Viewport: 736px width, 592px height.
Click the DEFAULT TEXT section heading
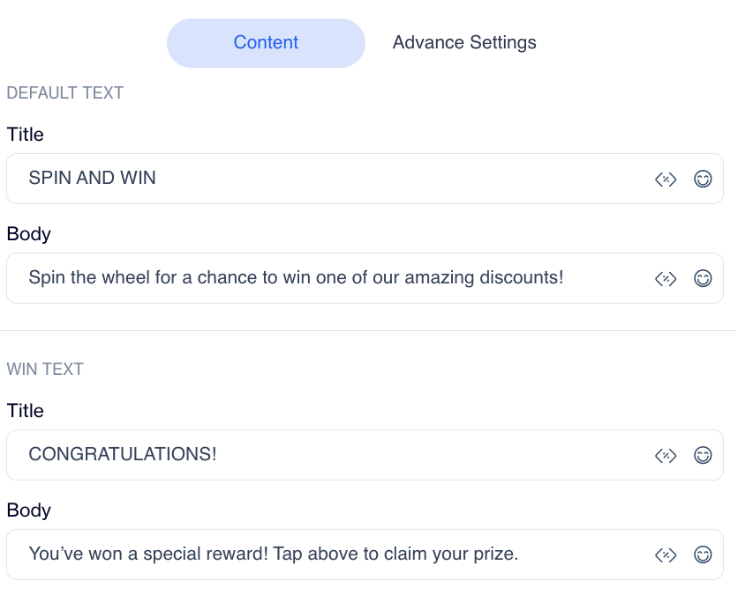[x=64, y=93]
